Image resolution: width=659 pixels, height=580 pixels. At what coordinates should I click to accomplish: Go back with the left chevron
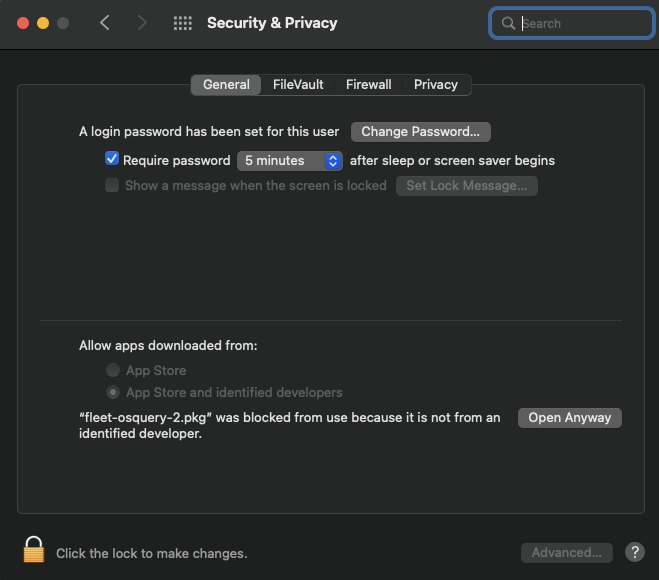point(105,23)
